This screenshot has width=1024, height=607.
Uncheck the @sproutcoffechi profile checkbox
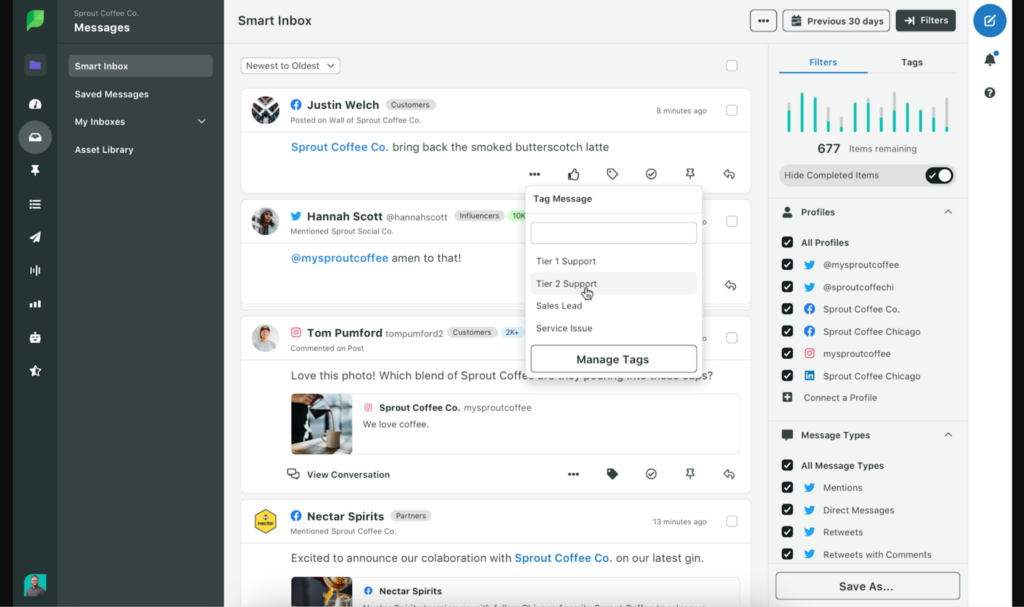coord(787,287)
